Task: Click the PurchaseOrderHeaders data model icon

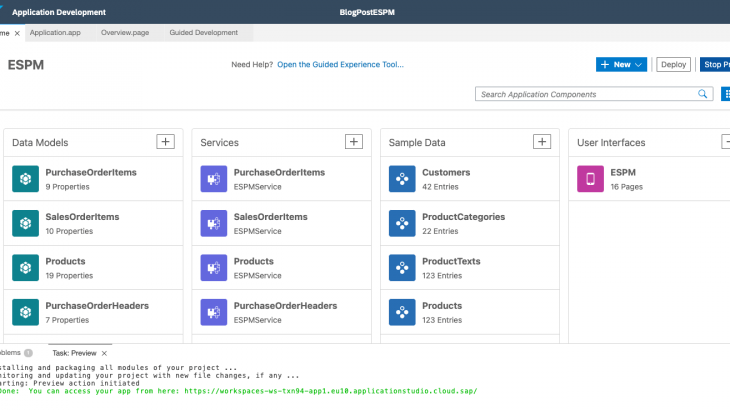Action: [x=25, y=312]
